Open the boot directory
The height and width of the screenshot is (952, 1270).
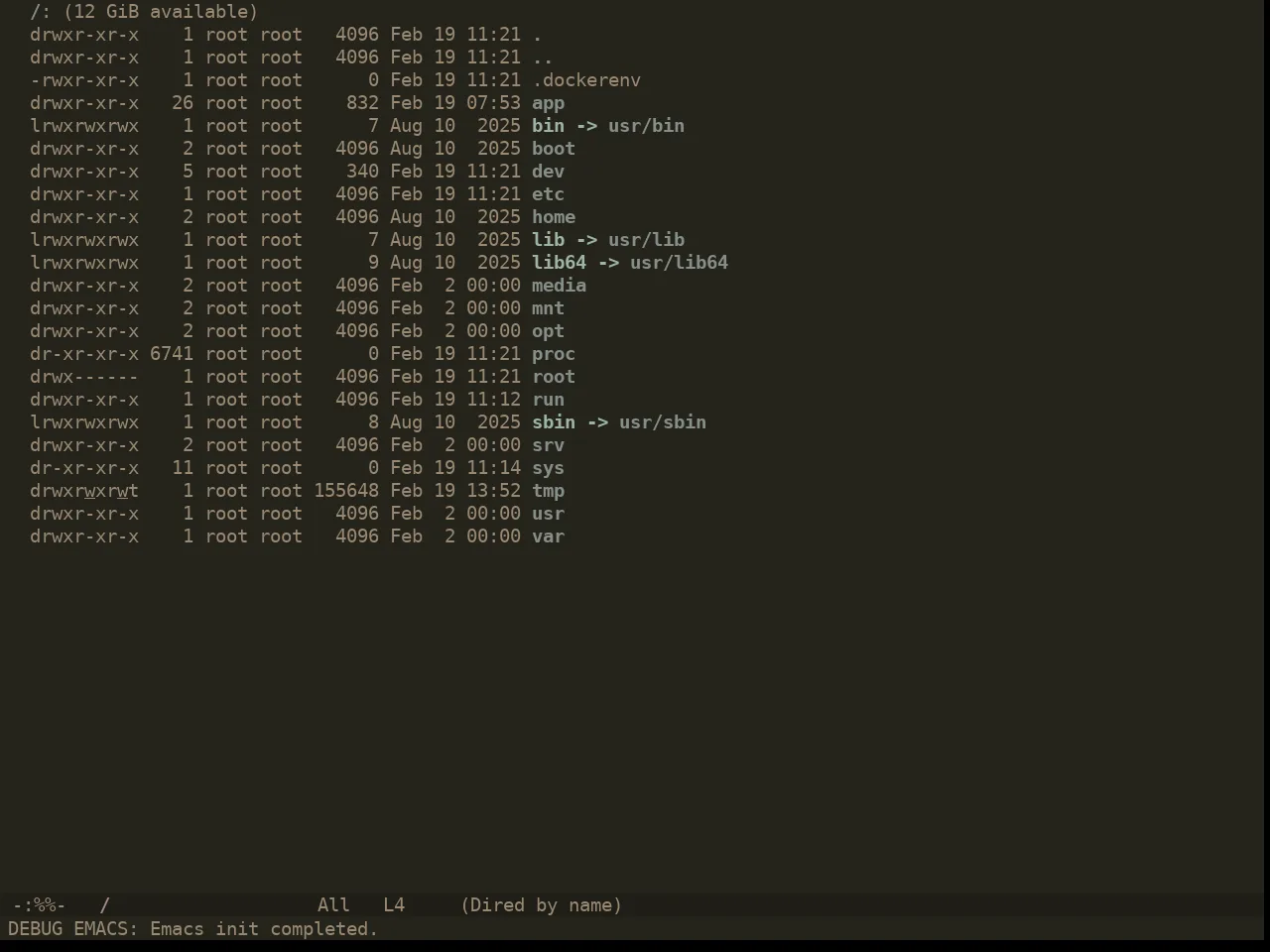point(554,149)
